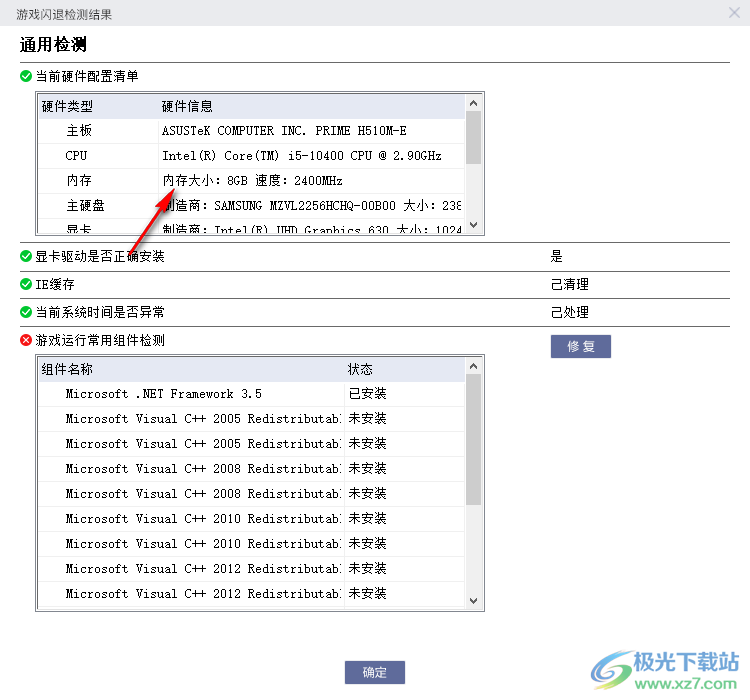Image resolution: width=750 pixels, height=700 pixels.
Task: Click the 显卡驱动是否正确安装 label
Action: point(99,256)
